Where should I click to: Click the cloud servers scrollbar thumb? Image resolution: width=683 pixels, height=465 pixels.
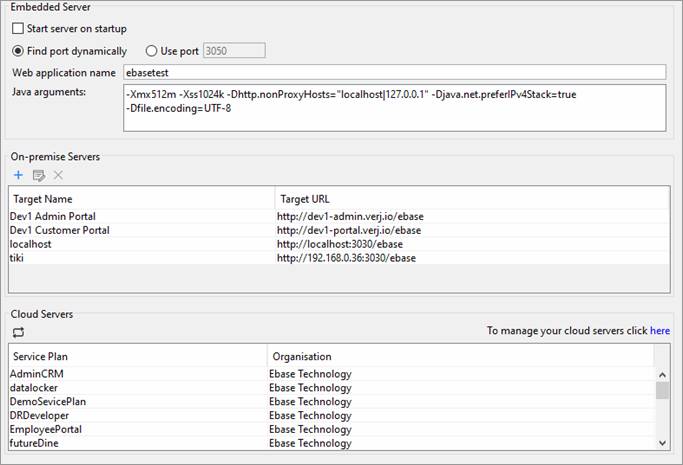click(x=663, y=391)
